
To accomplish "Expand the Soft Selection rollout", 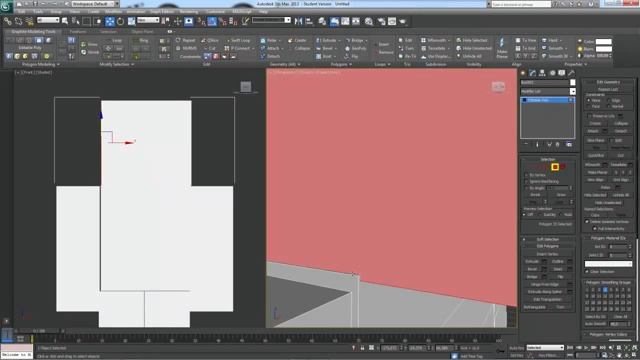I will coord(548,239).
